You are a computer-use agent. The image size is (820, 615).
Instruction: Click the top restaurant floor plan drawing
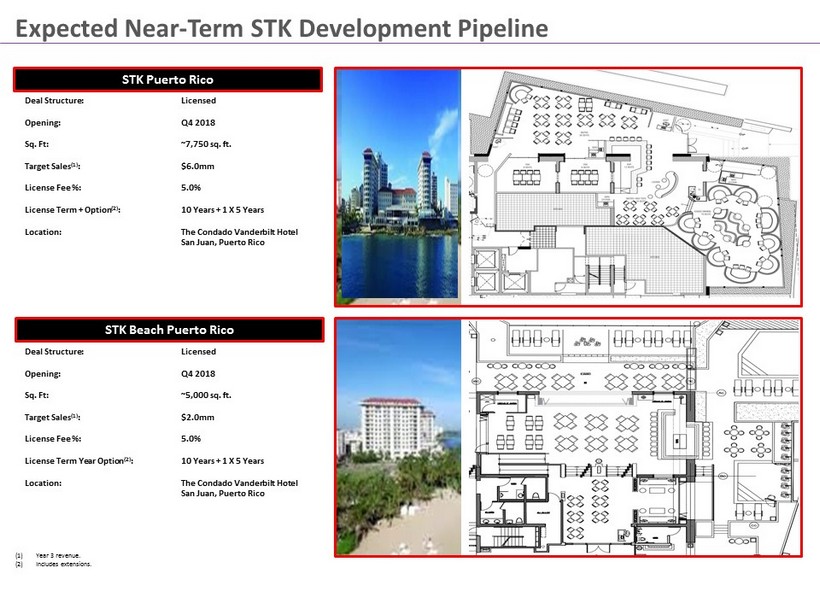[x=631, y=185]
